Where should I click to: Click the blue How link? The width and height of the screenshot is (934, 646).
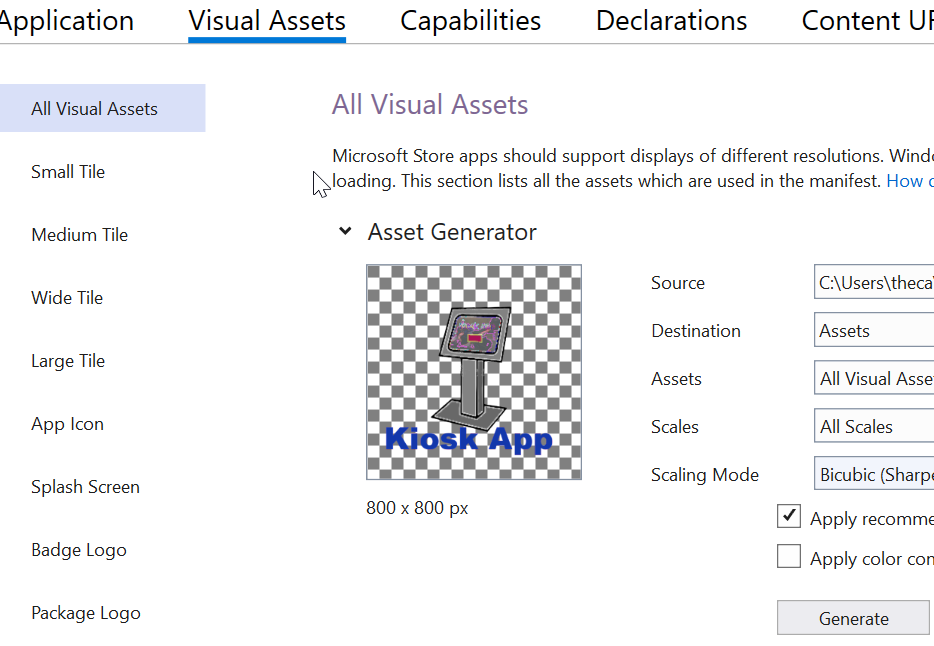point(908,181)
